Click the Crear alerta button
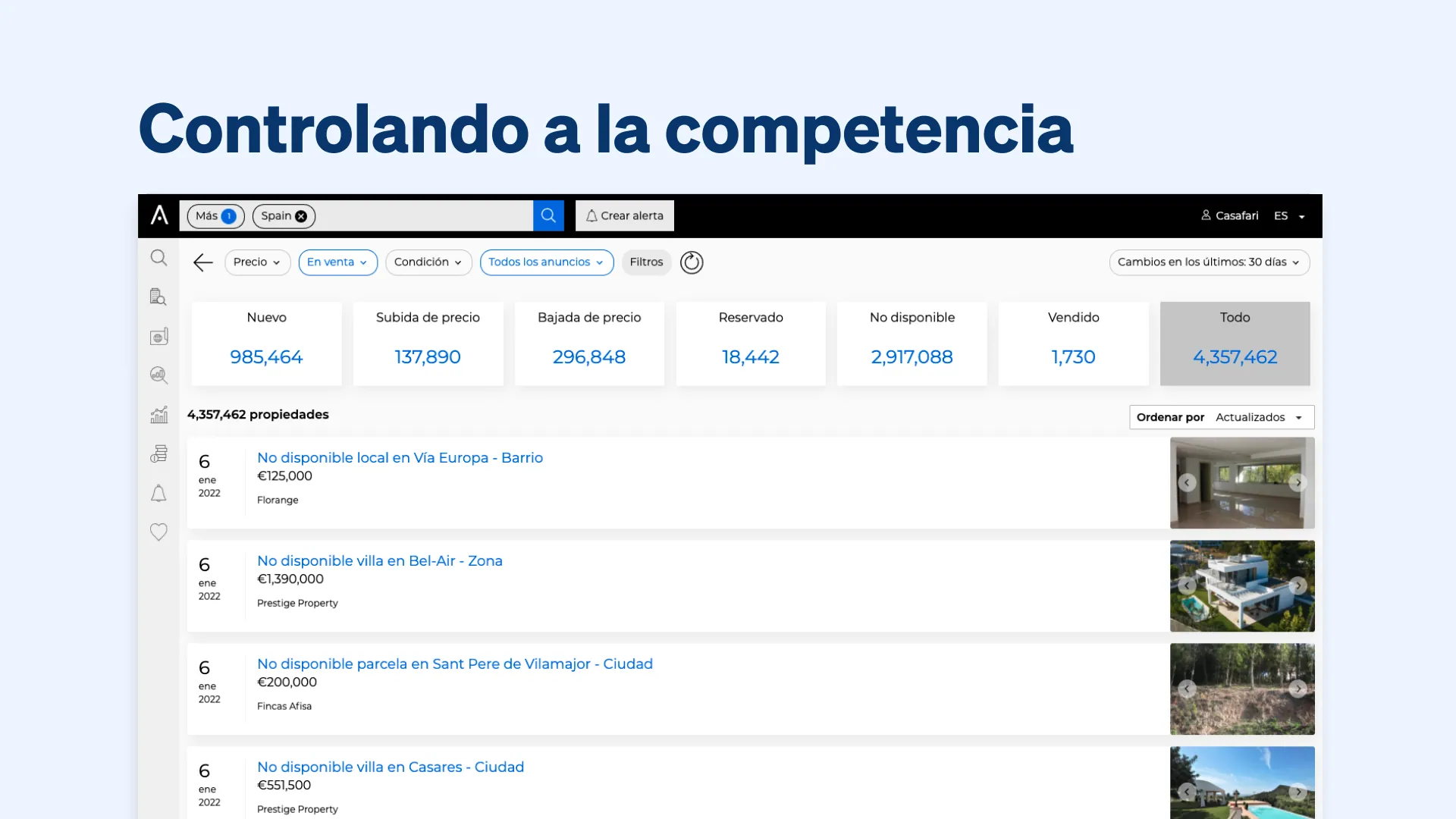This screenshot has width=1456, height=819. (x=624, y=215)
